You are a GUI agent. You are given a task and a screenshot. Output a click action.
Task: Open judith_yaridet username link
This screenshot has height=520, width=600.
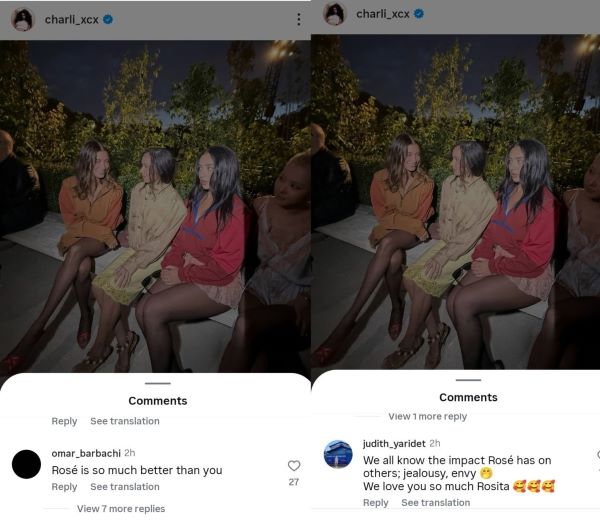coord(394,443)
